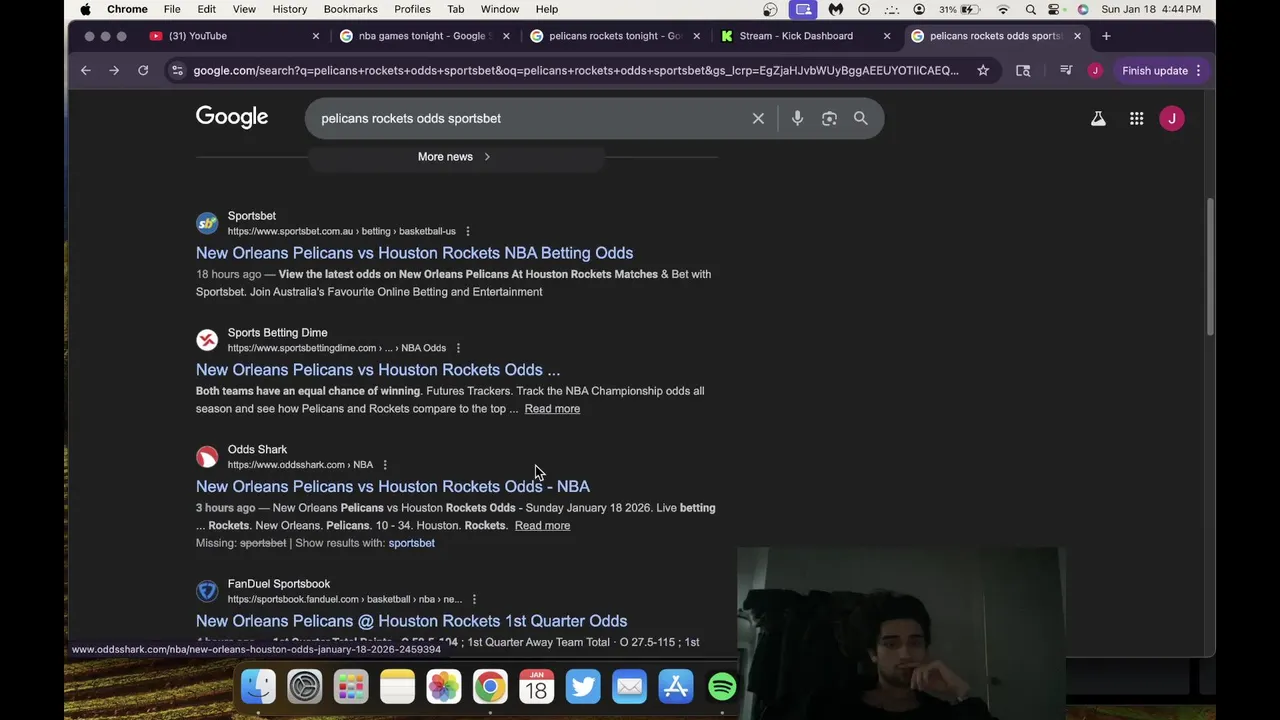Viewport: 1280px width, 720px height.
Task: Go back to the previous page
Action: pyautogui.click(x=85, y=71)
